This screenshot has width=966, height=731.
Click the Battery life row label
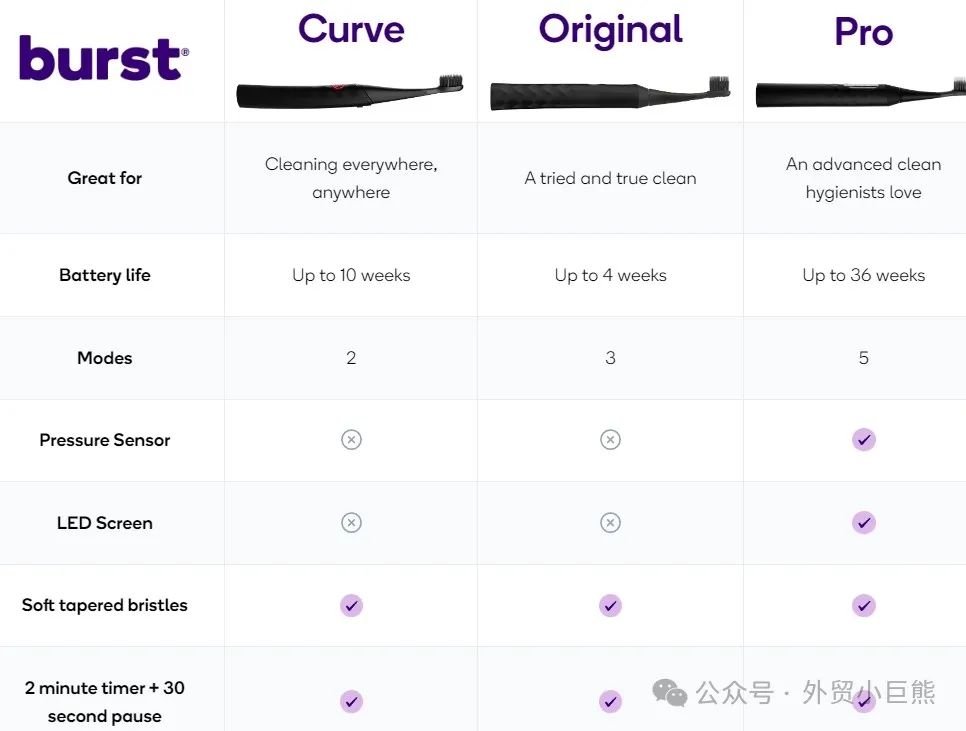click(x=105, y=275)
